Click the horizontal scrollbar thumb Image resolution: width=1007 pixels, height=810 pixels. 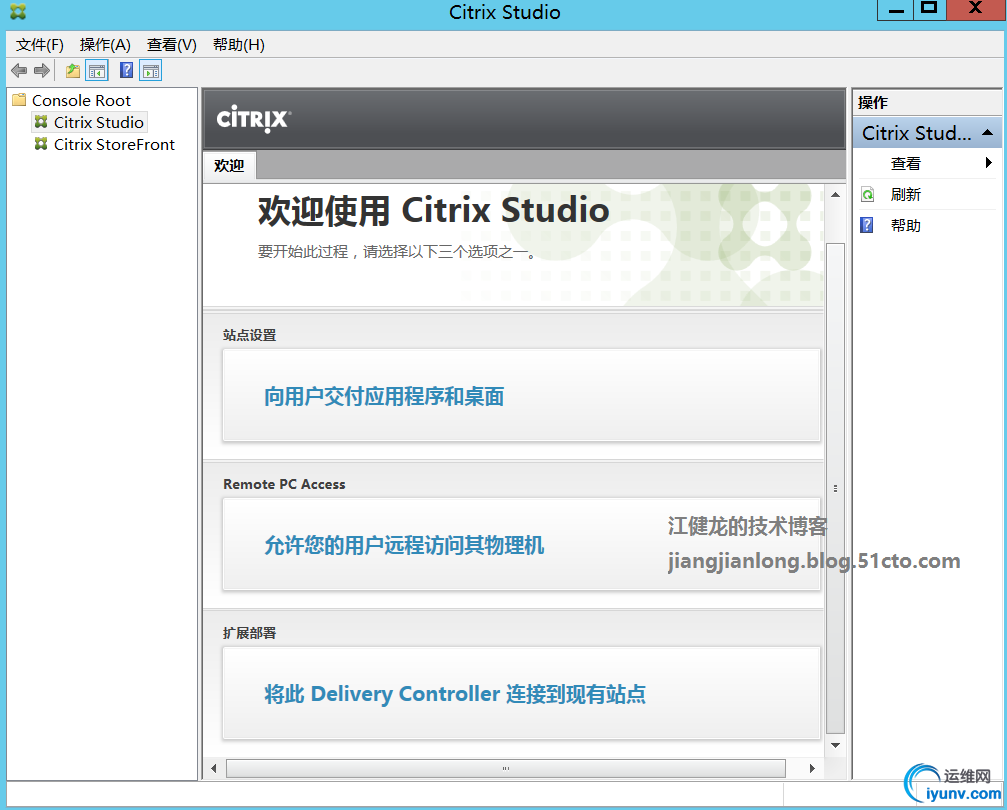point(506,768)
